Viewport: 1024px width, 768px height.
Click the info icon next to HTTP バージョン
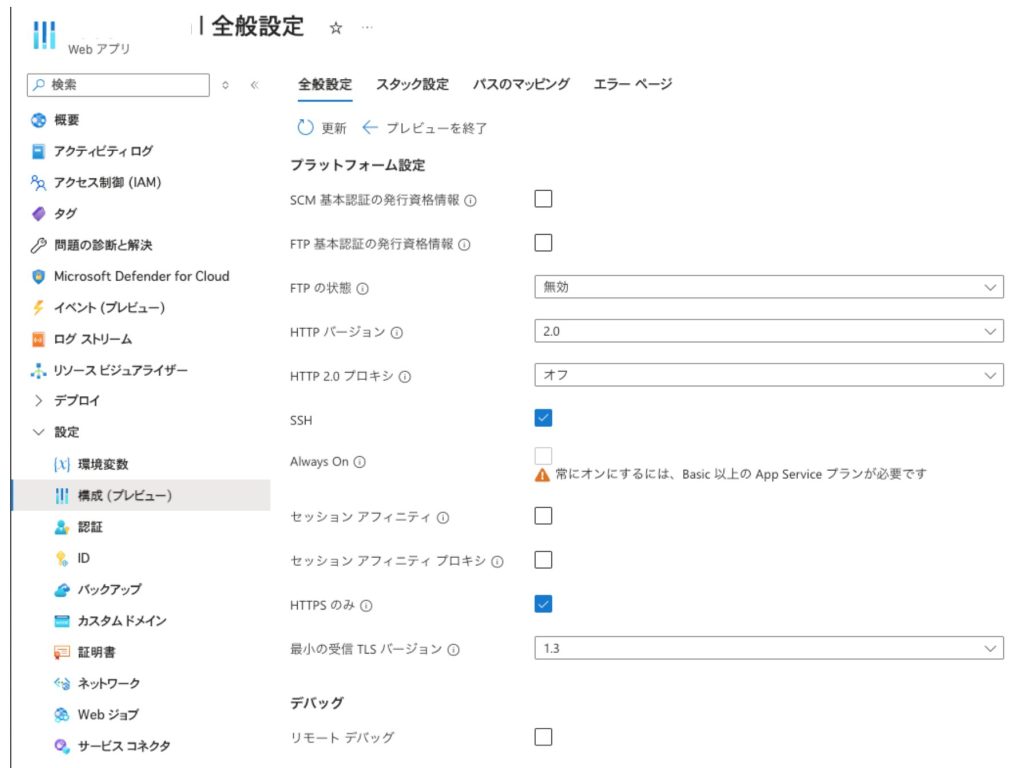[x=397, y=333]
